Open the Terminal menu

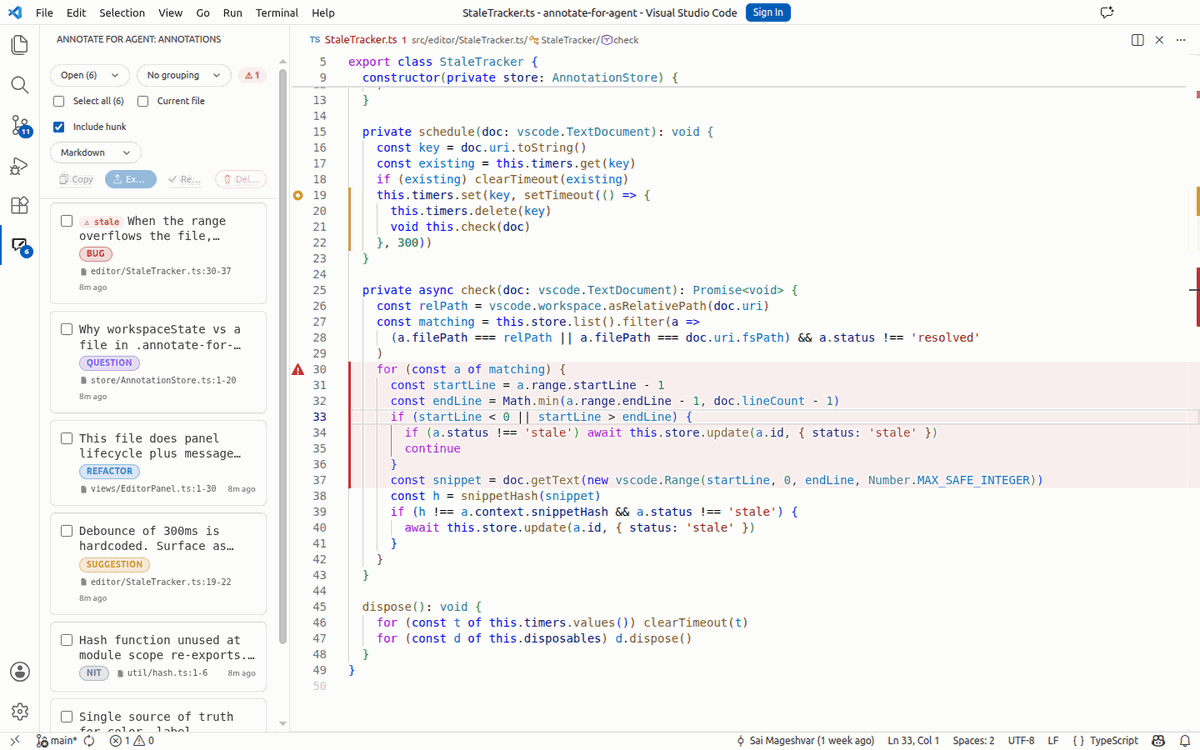[277, 13]
